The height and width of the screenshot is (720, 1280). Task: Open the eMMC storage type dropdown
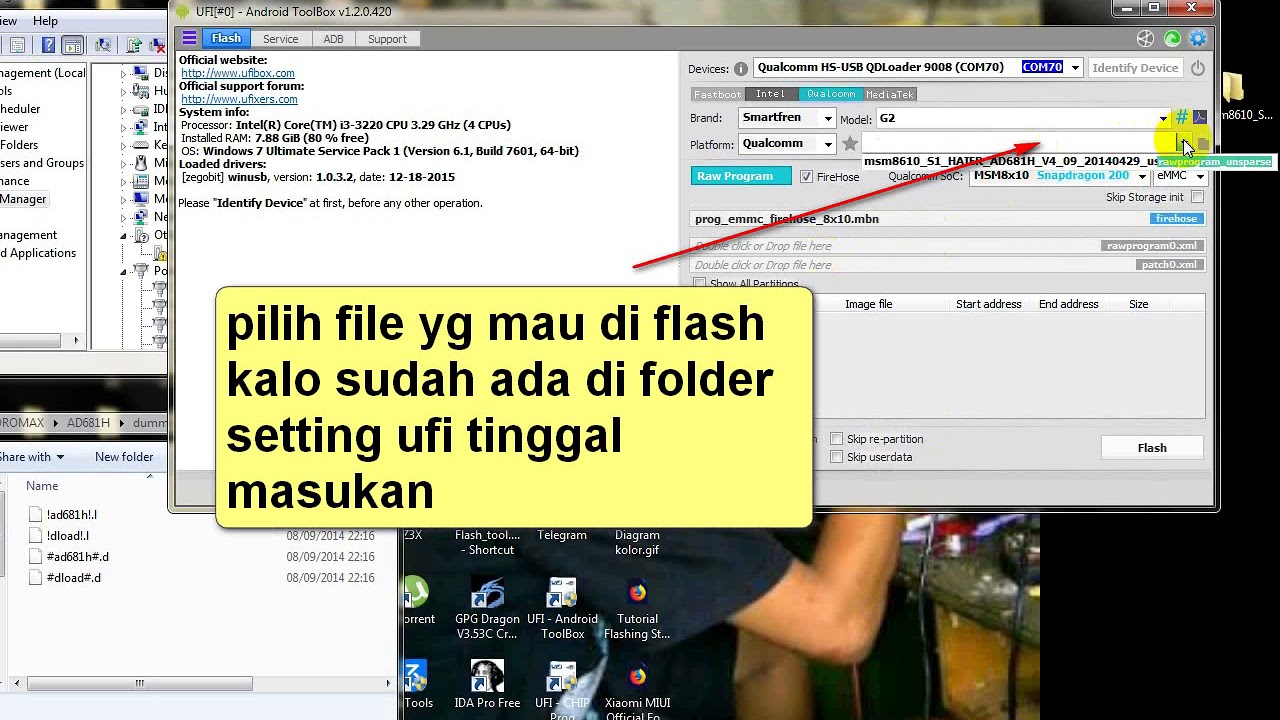(x=1200, y=176)
